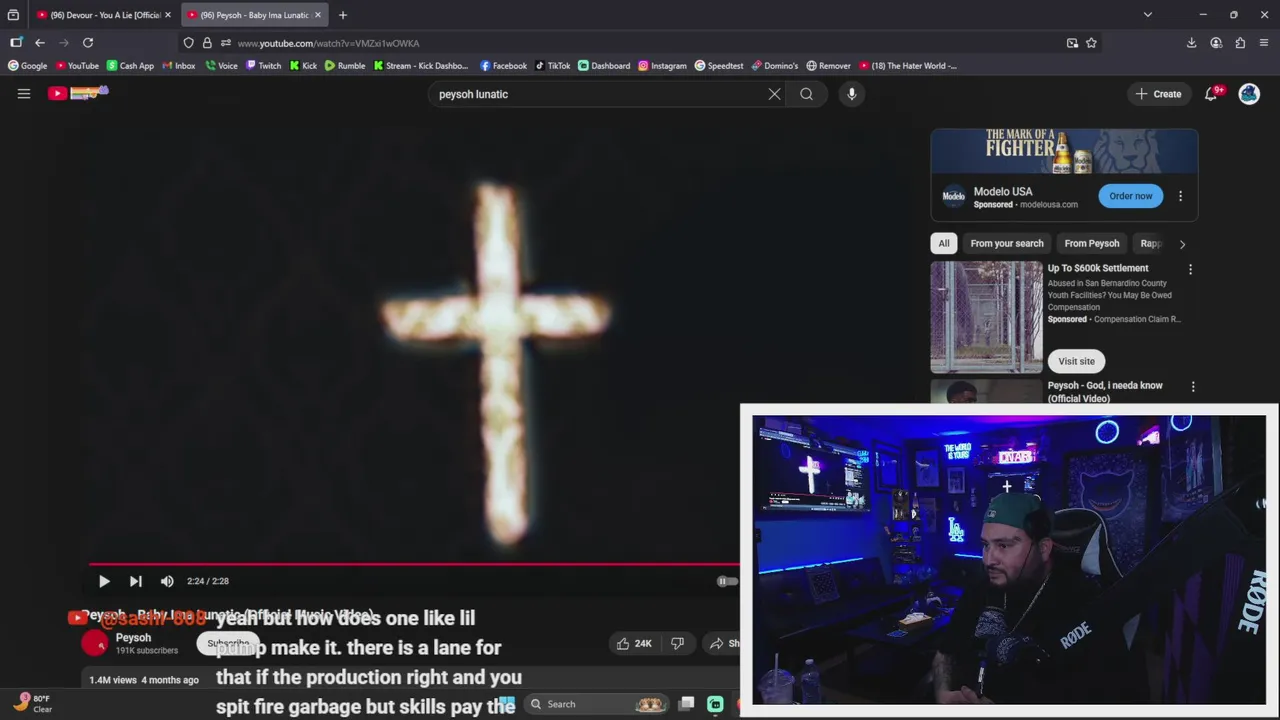Screen dimensions: 1280x720
Task: Toggle the autoplay switch in the player
Action: (727, 581)
